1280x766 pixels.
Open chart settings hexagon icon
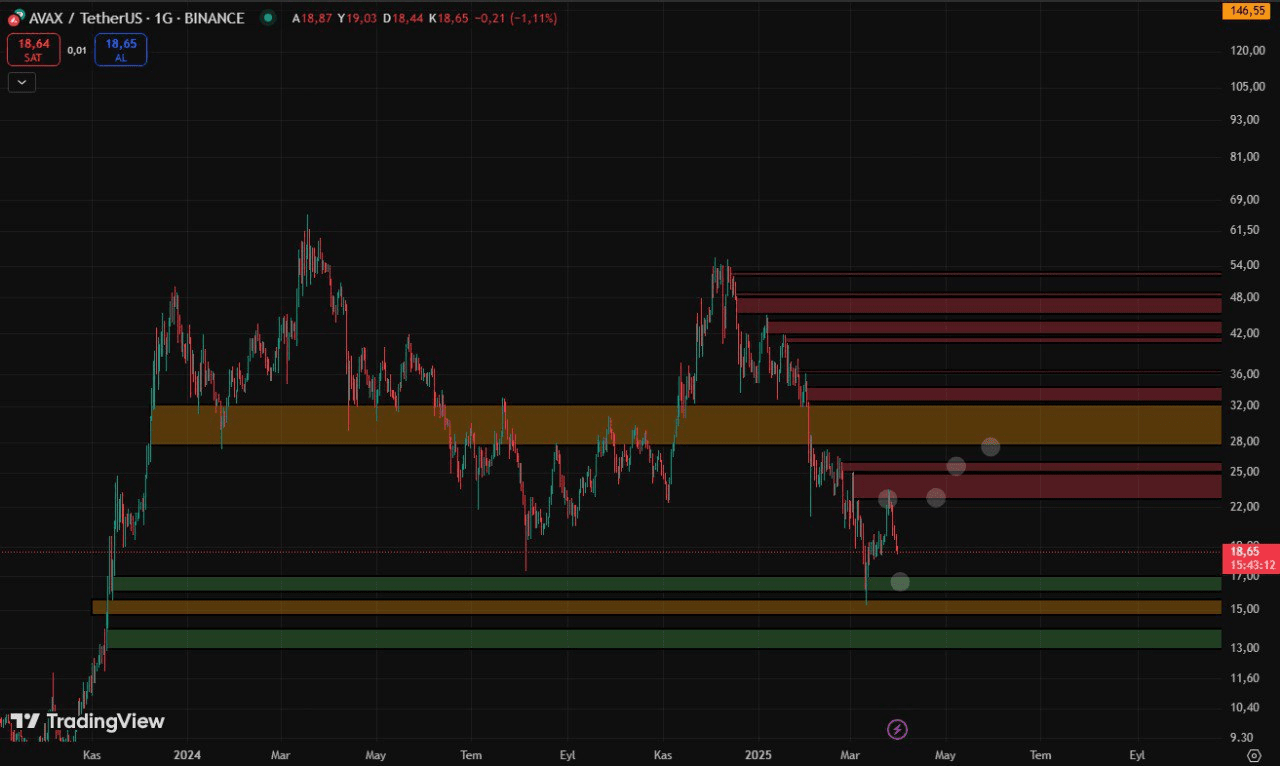click(x=1255, y=755)
